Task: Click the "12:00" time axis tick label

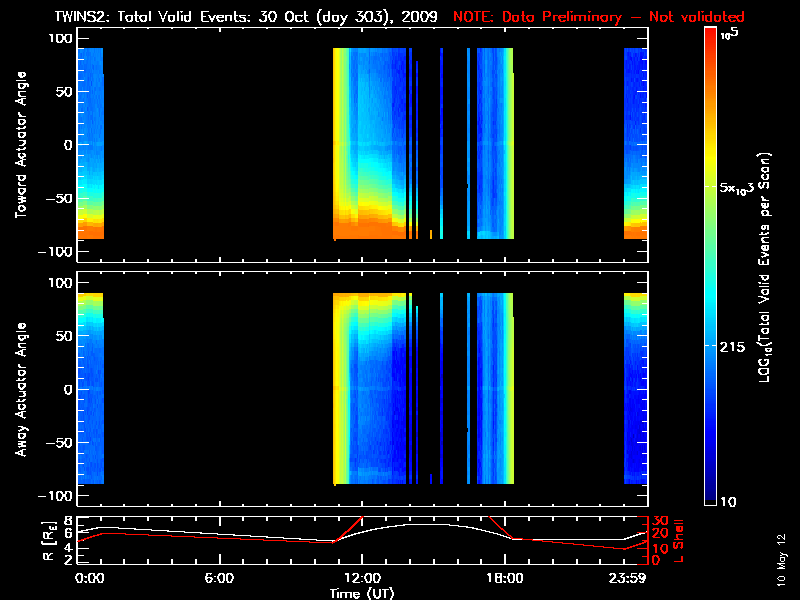Action: click(361, 578)
